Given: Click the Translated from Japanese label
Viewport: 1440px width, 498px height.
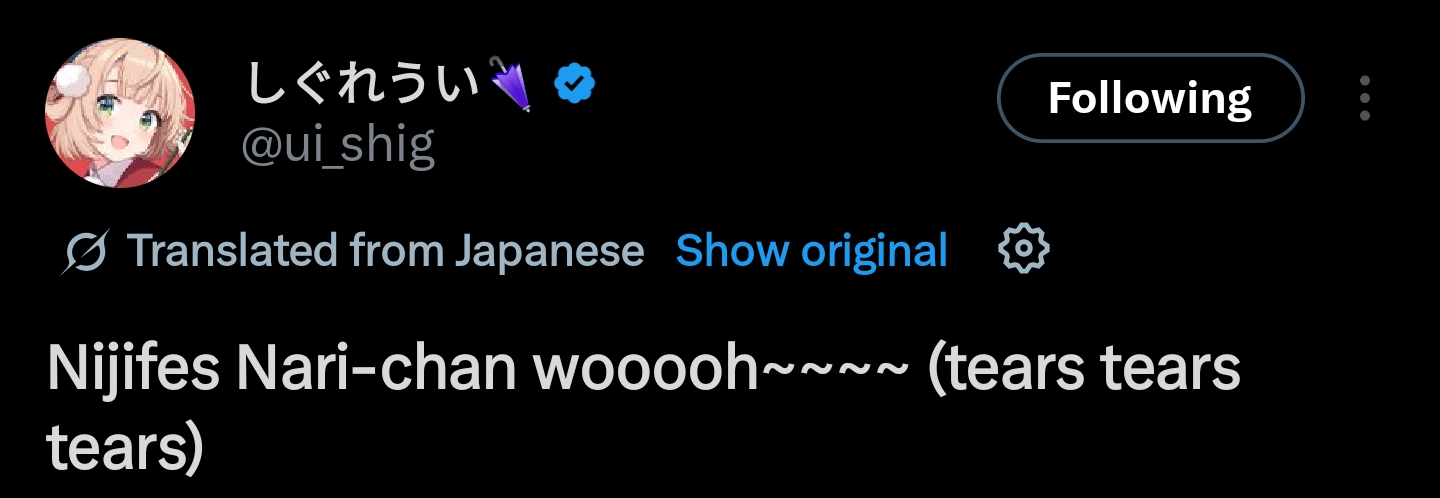Looking at the screenshot, I should coord(385,251).
